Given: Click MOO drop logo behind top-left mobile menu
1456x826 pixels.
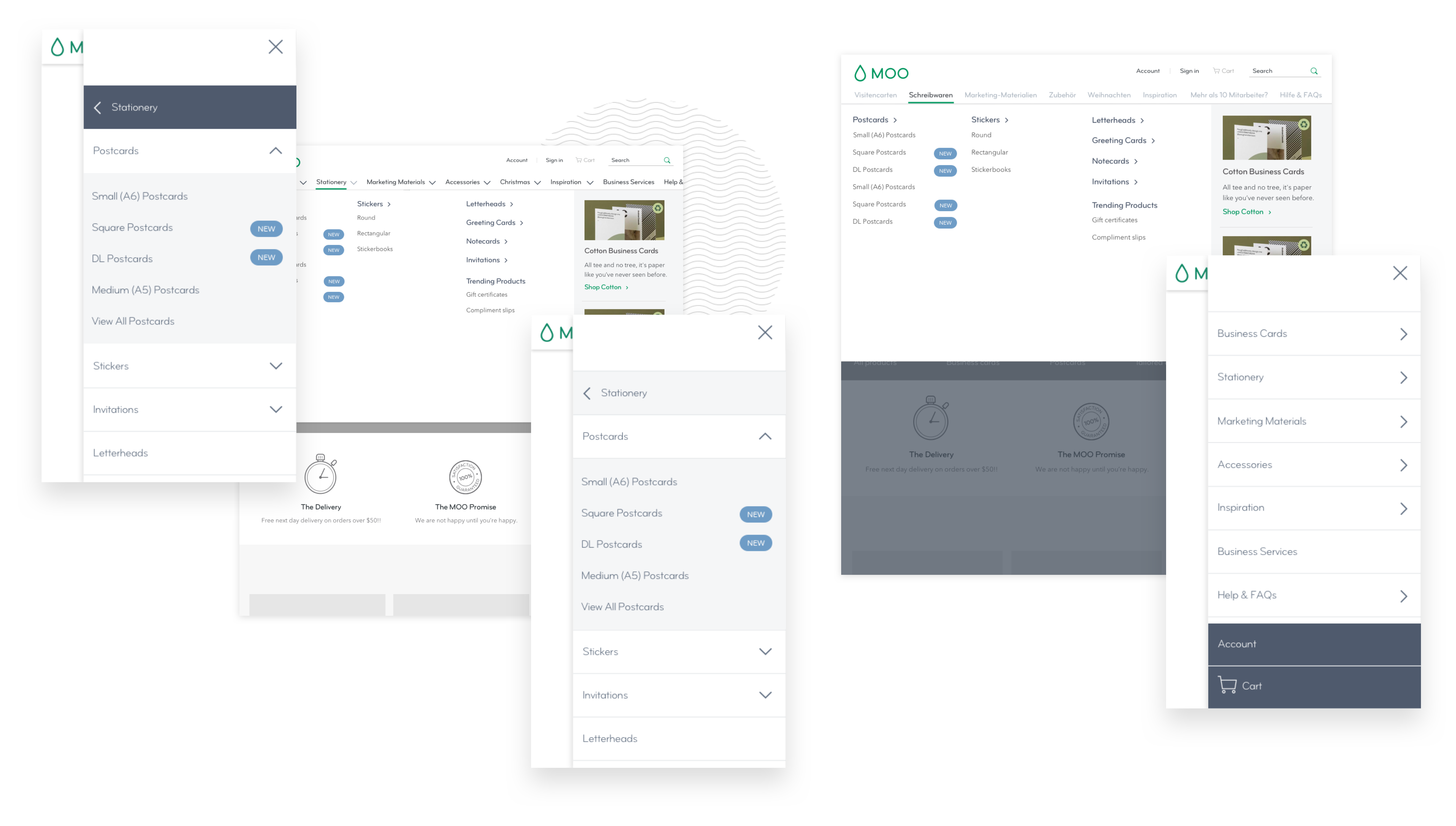Looking at the screenshot, I should click(x=57, y=47).
